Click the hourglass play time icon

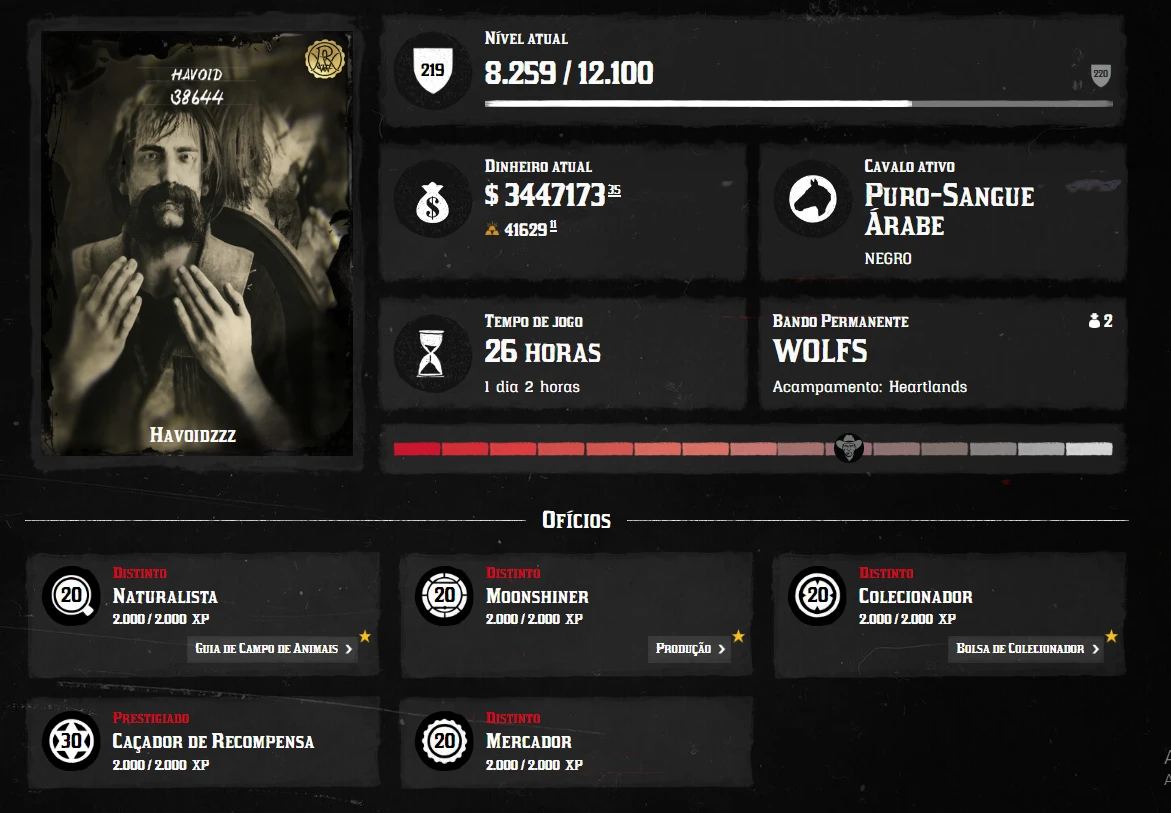(431, 352)
